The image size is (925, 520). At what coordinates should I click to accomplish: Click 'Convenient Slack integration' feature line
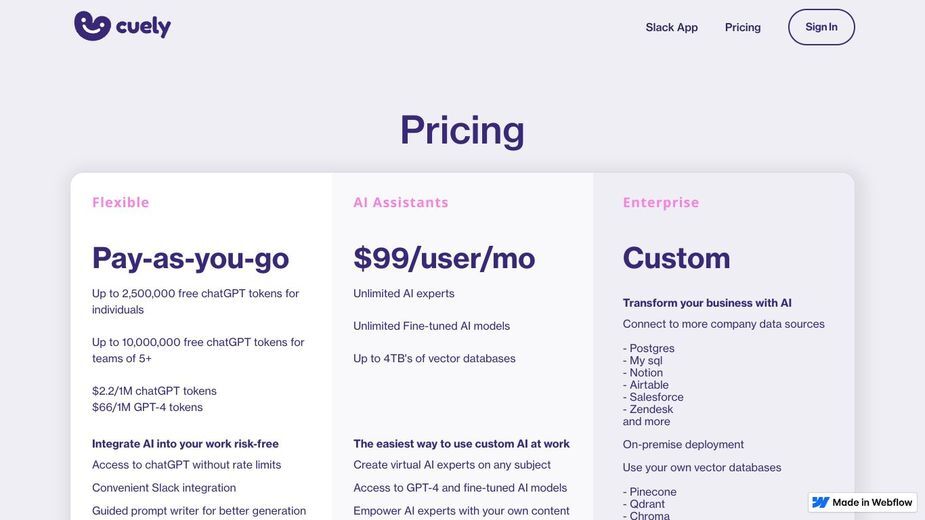pyautogui.click(x=164, y=488)
